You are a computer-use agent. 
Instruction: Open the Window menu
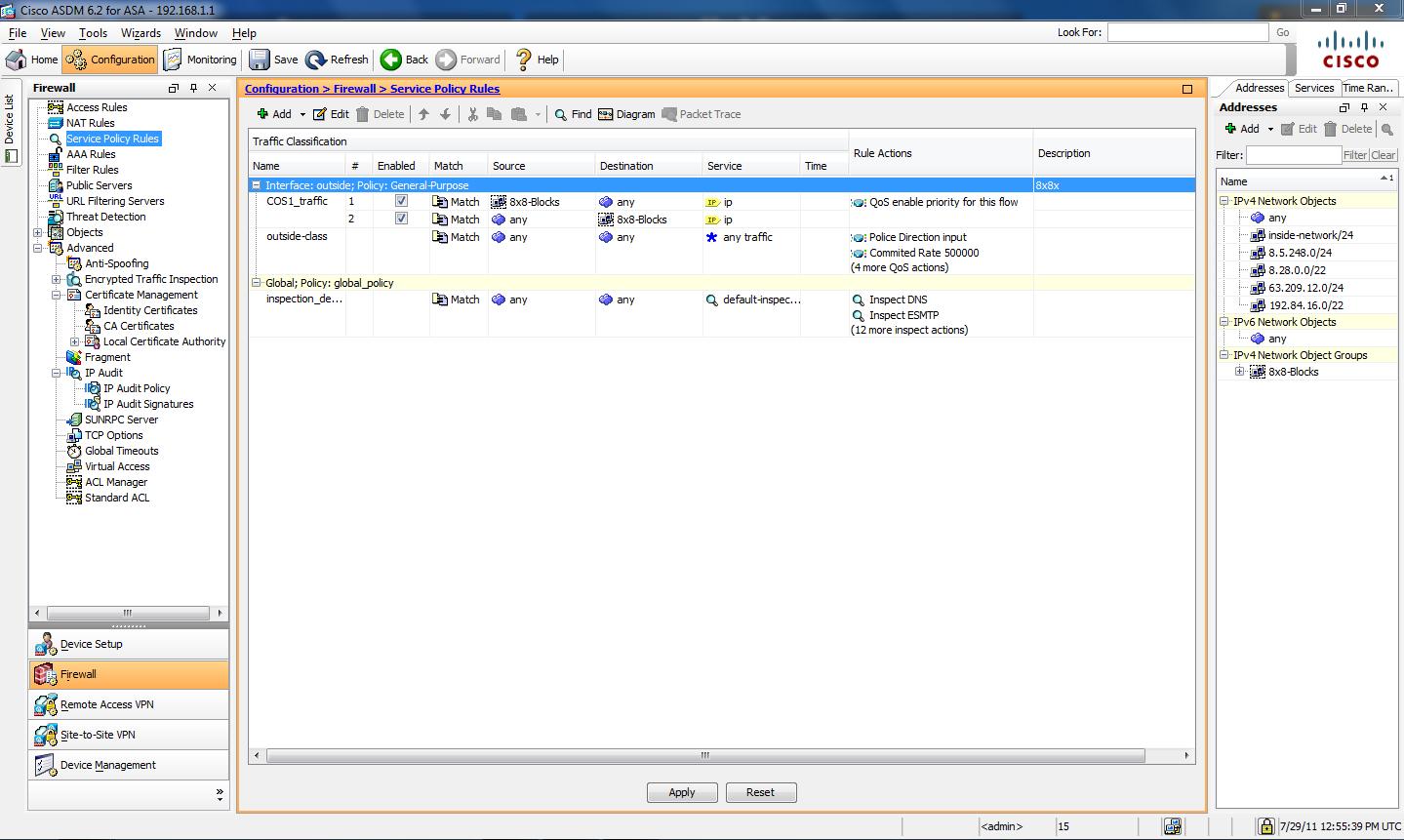pos(196,33)
